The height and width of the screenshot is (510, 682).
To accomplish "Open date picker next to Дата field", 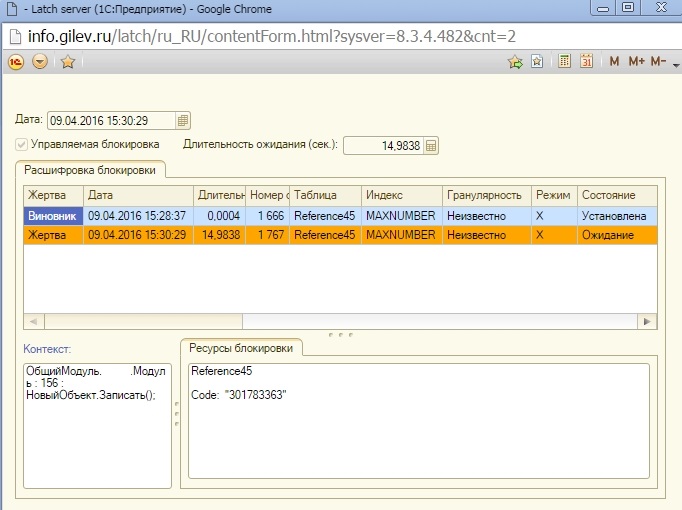I will tap(182, 121).
